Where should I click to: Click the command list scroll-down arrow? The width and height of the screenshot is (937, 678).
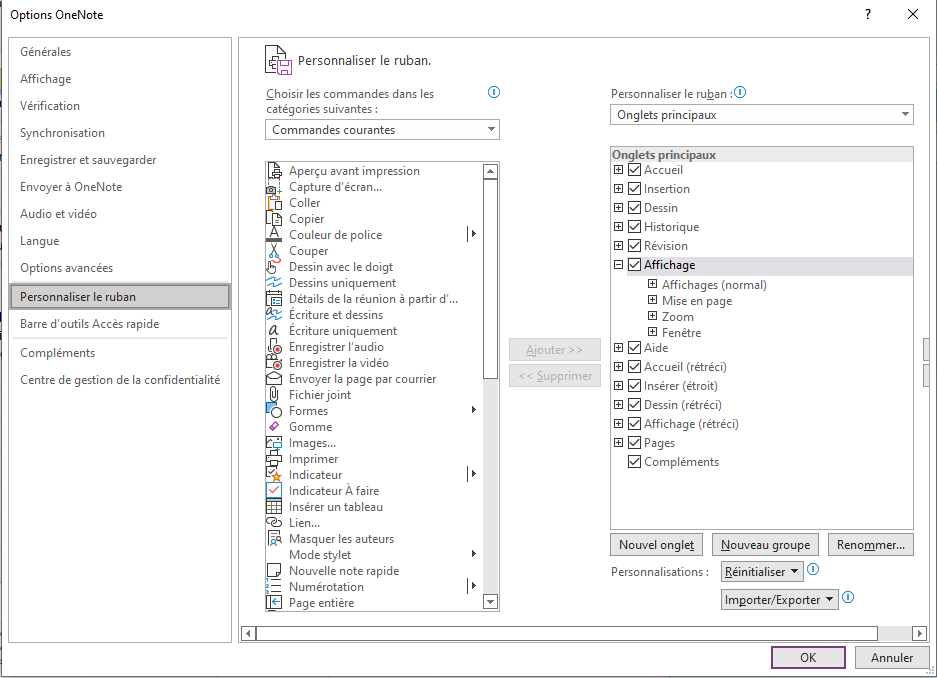[490, 602]
